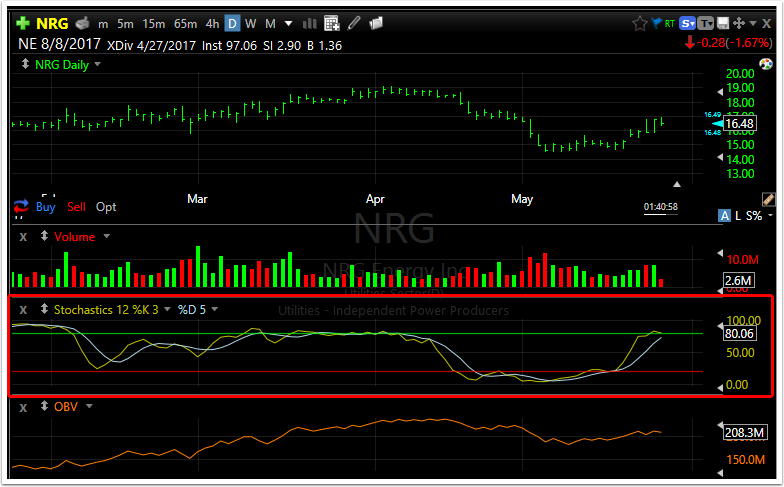Click the NE 8/8/2017 earnings date
The width and height of the screenshot is (784, 487).
(60, 44)
